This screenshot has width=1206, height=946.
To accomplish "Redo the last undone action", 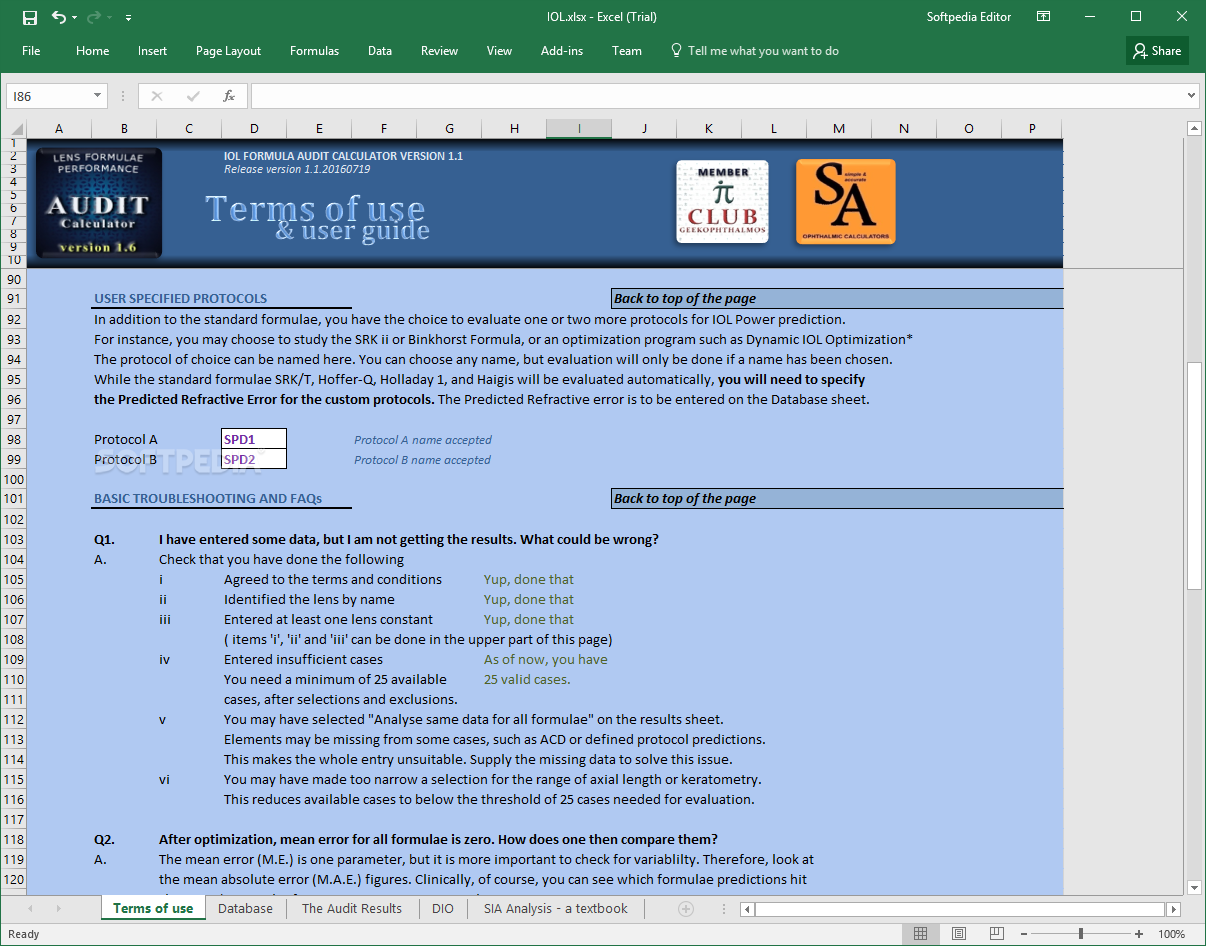I will click(x=94, y=17).
